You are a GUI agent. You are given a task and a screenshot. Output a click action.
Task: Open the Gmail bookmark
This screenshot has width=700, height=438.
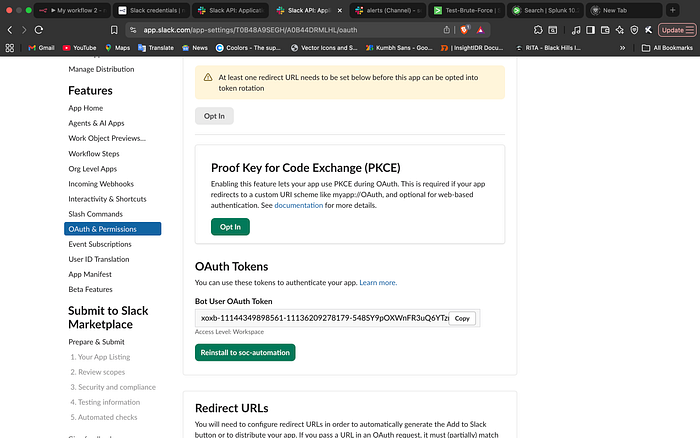[x=41, y=48]
